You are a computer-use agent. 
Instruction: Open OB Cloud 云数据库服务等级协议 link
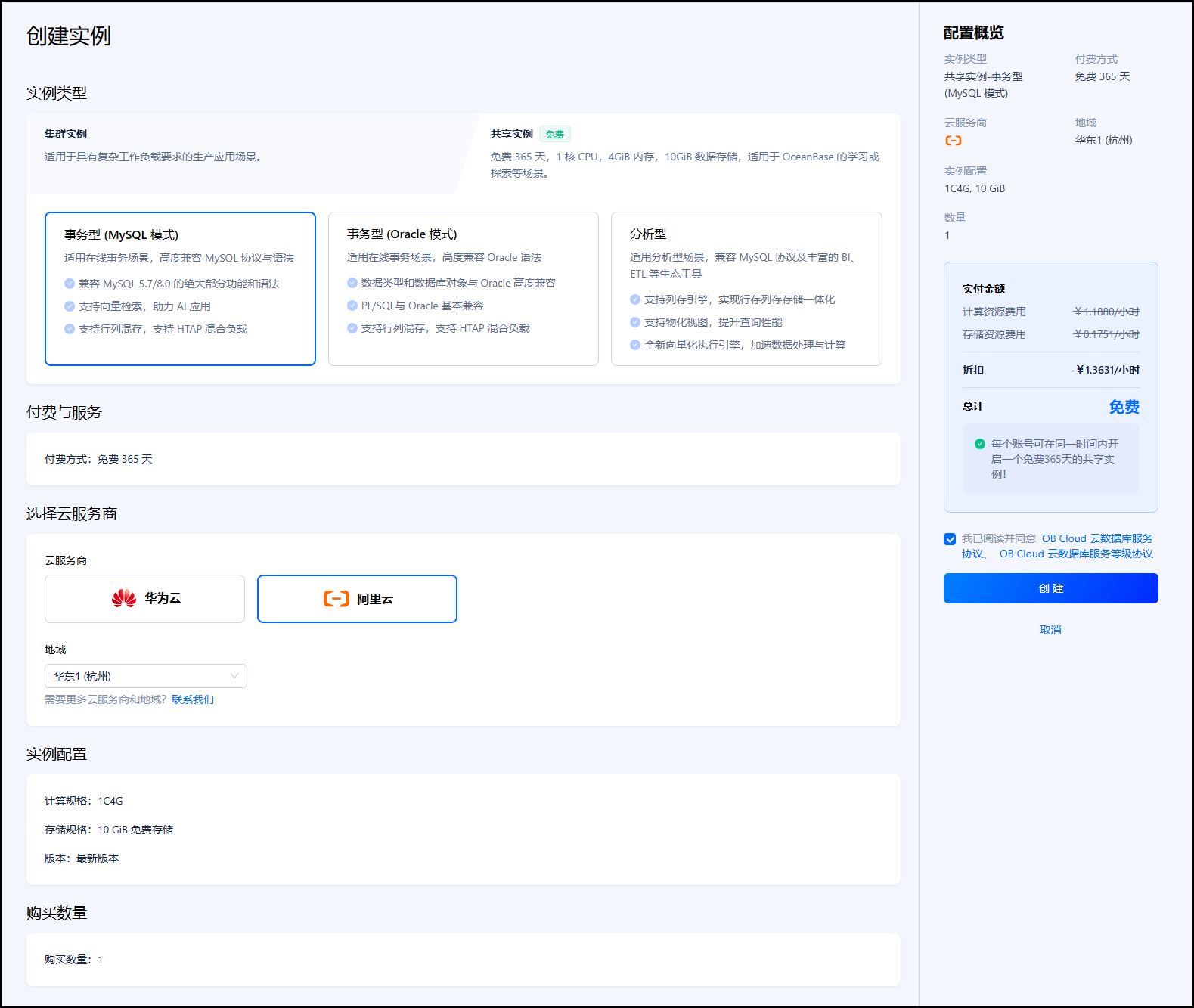pos(1076,554)
